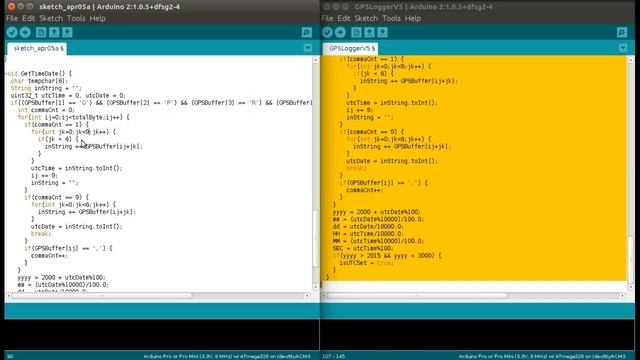Click 'HH = utcTime/10000.0;' line in right editor
Screen dimensions: 640x360
pyautogui.click(x=368, y=234)
